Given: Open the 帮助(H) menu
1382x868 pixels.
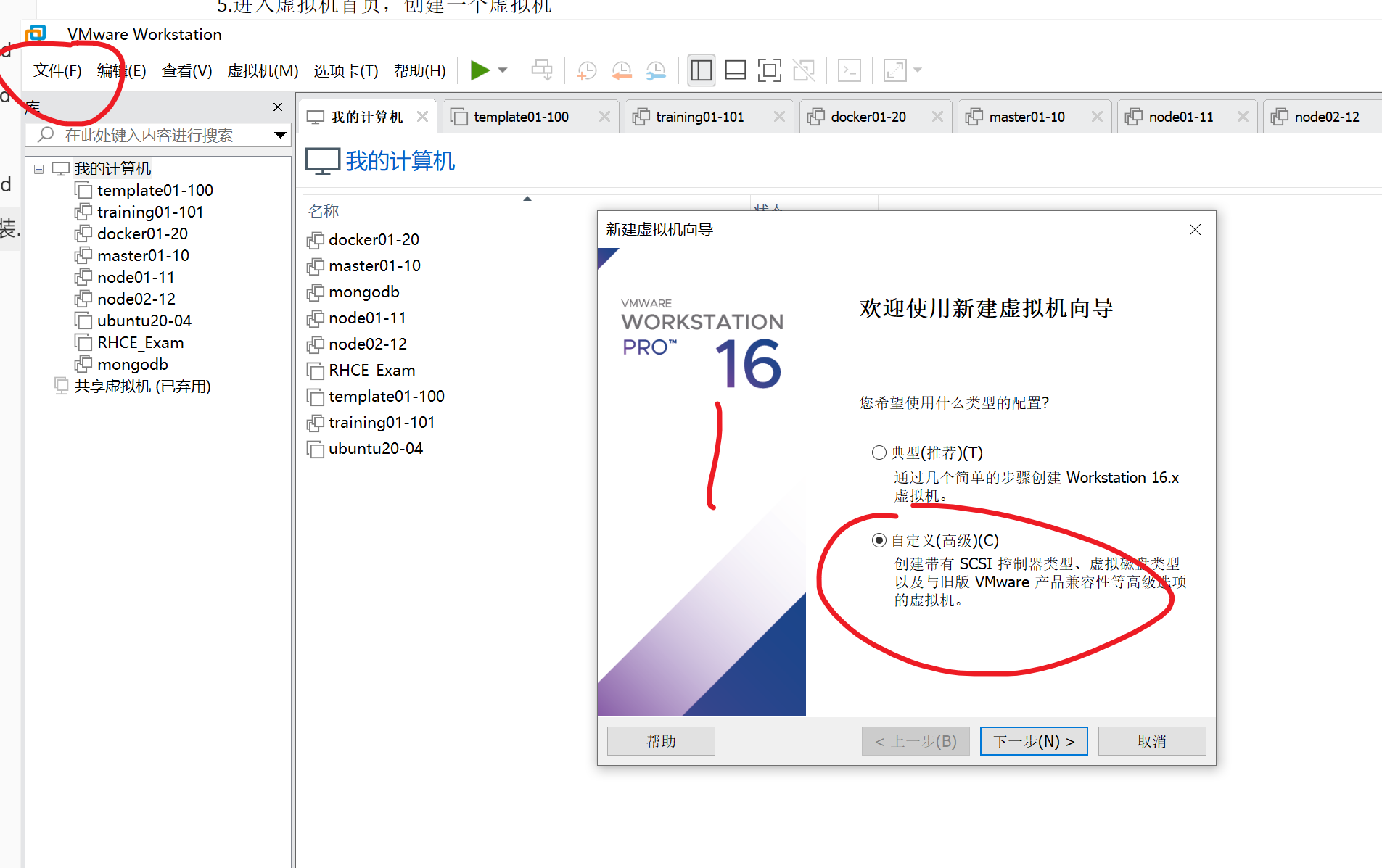Looking at the screenshot, I should coord(419,70).
